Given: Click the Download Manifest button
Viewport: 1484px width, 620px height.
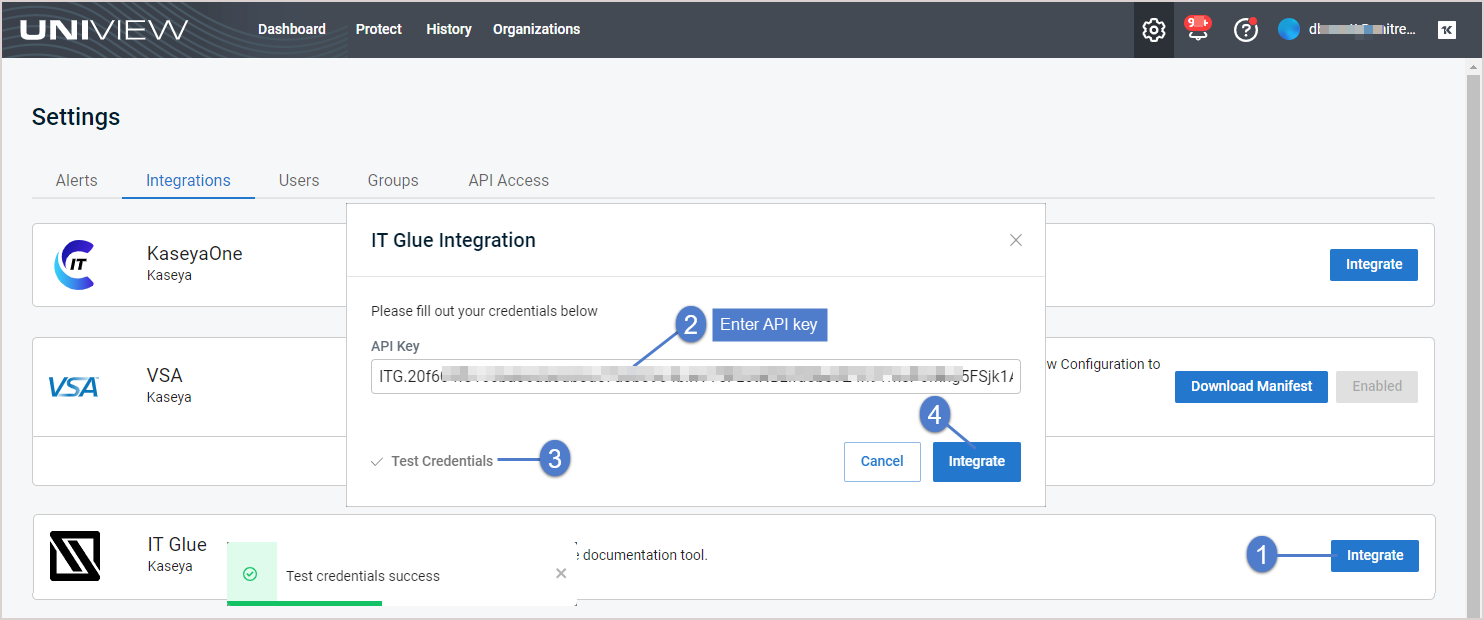Looking at the screenshot, I should point(1251,386).
